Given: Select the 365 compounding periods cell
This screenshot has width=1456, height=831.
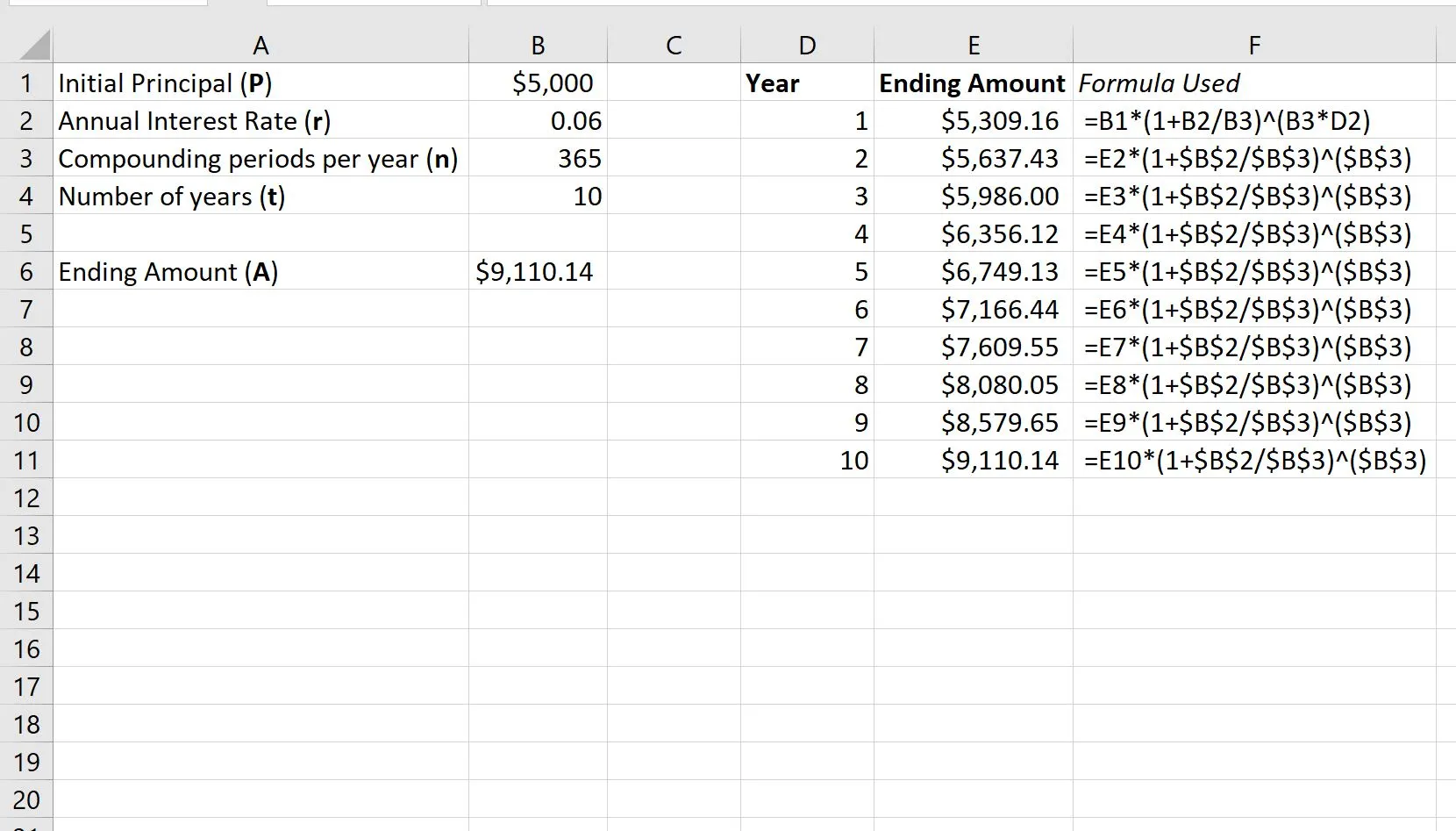Looking at the screenshot, I should tap(538, 158).
